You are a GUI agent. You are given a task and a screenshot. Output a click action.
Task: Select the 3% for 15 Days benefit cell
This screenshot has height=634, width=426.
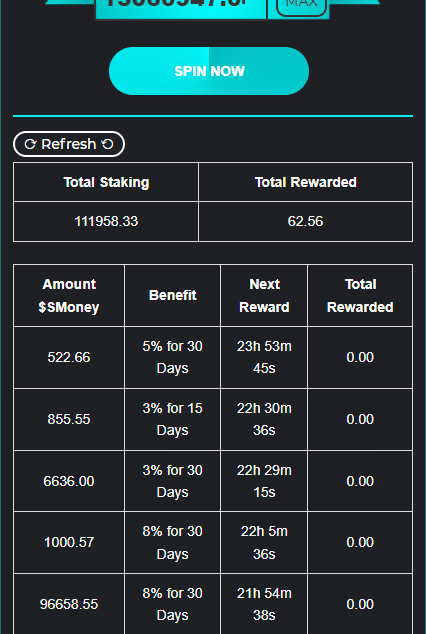[x=173, y=419]
